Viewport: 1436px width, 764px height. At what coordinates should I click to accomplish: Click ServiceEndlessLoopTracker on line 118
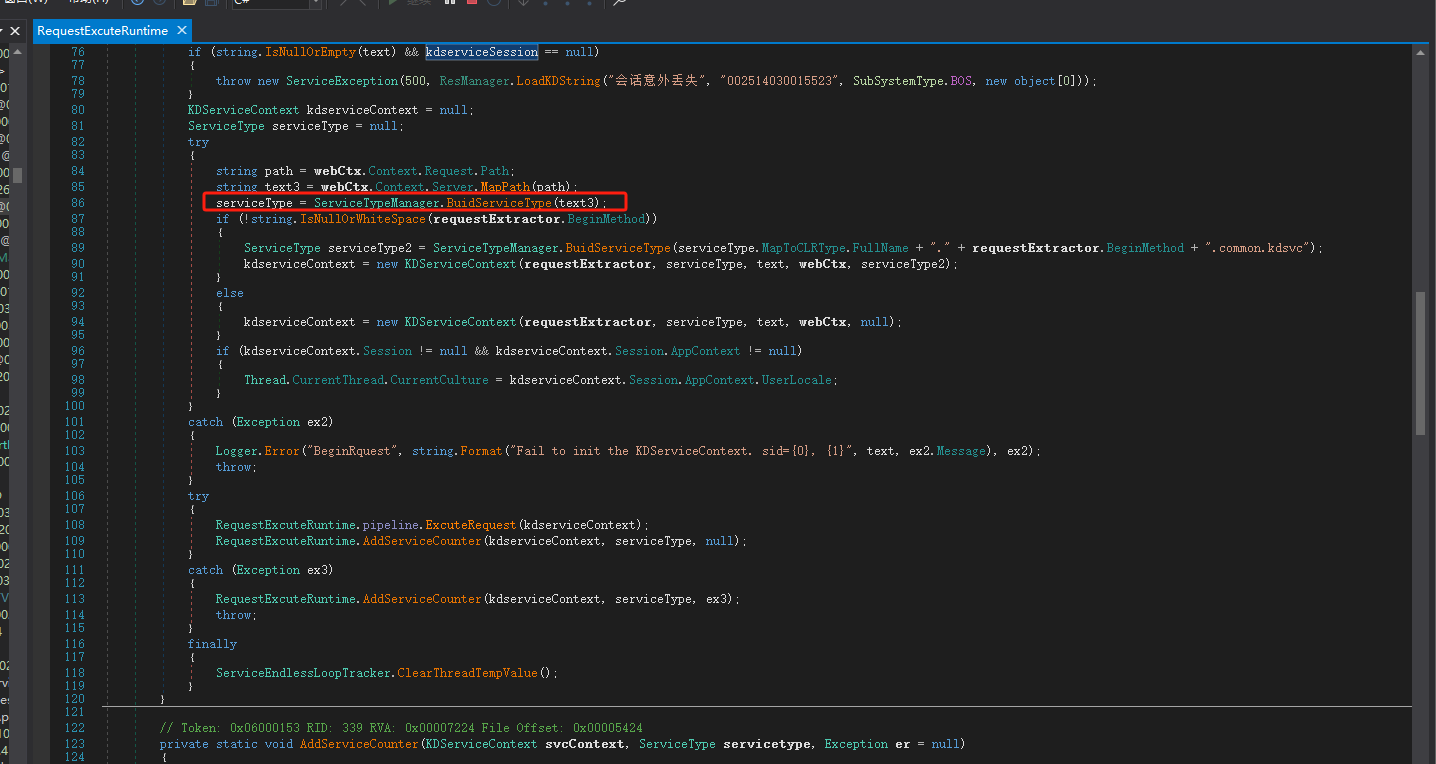[303, 673]
